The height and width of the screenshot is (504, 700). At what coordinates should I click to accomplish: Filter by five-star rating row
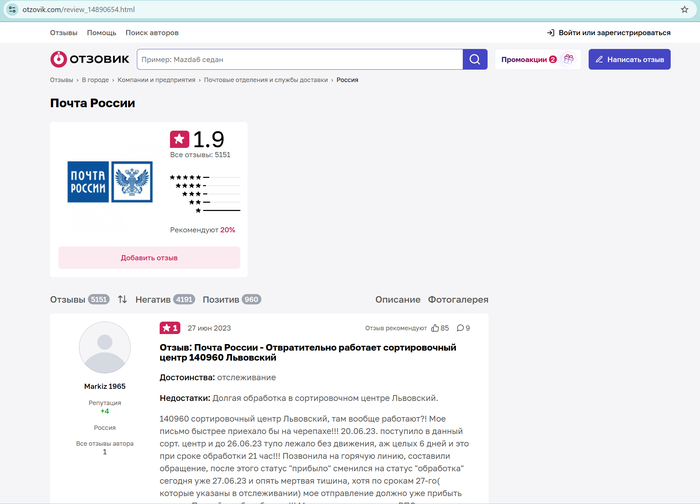205,177
